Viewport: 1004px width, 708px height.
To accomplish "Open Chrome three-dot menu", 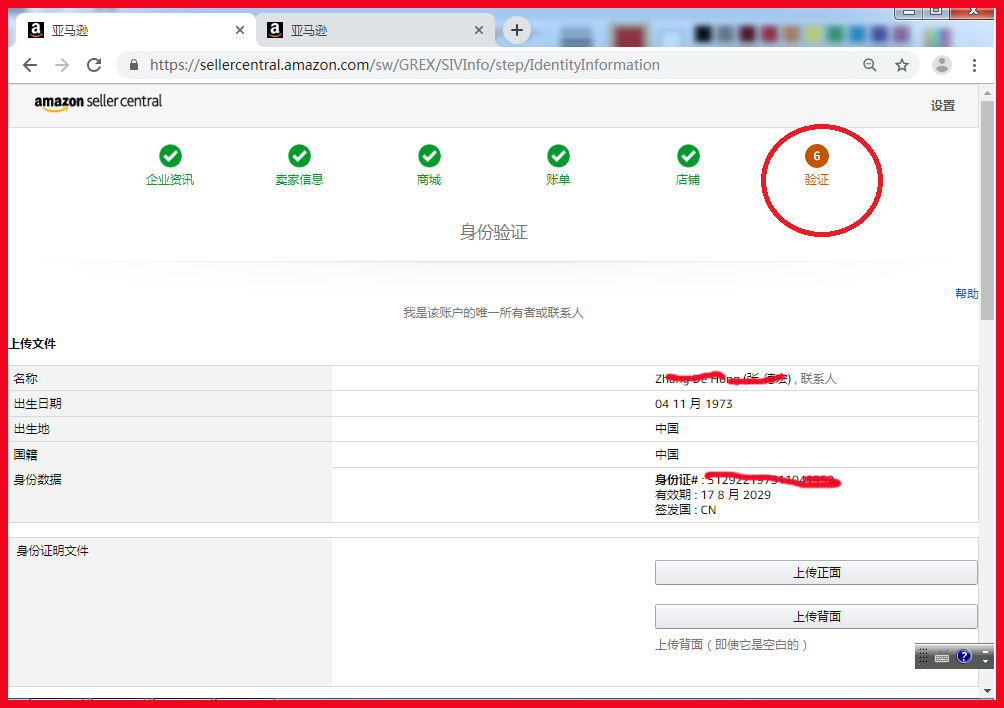I will (x=974, y=65).
